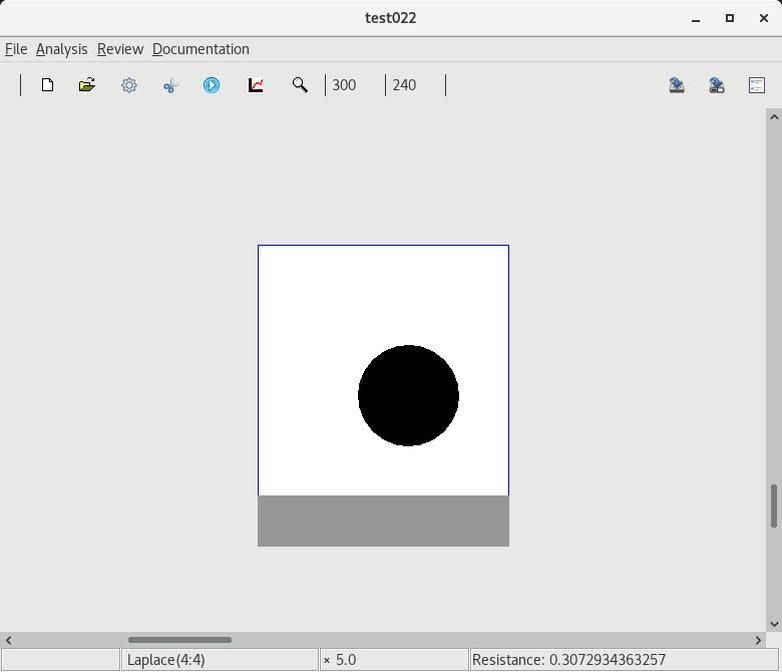Open settings with the gear icon
This screenshot has width=782, height=672.
pos(129,85)
